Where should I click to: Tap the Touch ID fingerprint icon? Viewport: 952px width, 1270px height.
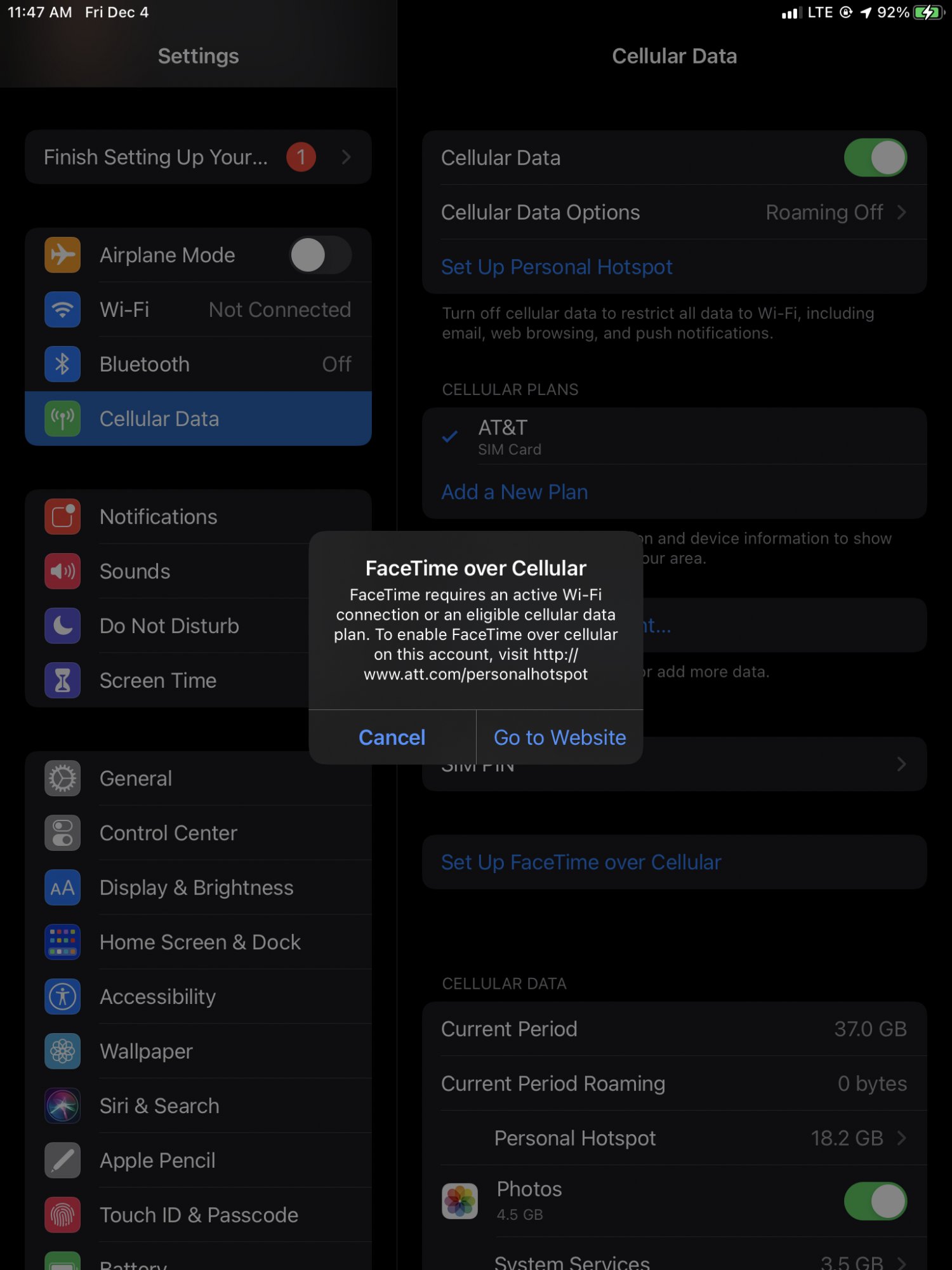coord(62,1215)
